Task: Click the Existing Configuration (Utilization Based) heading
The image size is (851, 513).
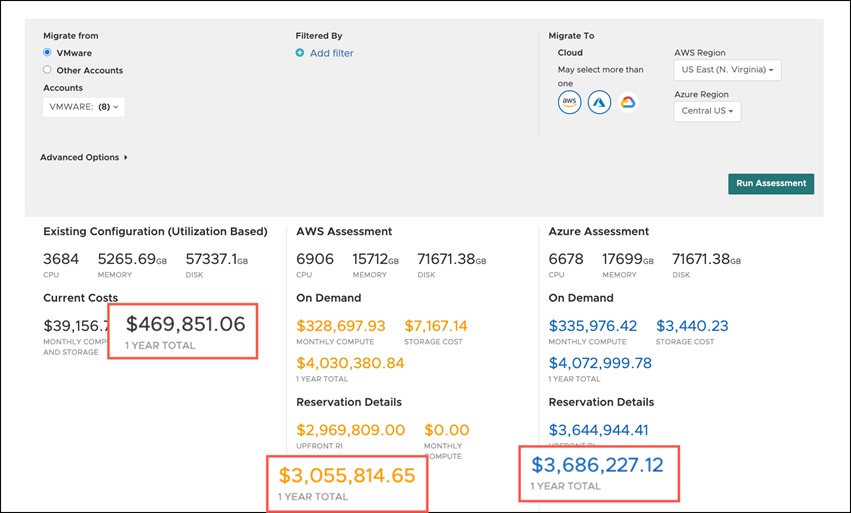Action: (x=155, y=231)
